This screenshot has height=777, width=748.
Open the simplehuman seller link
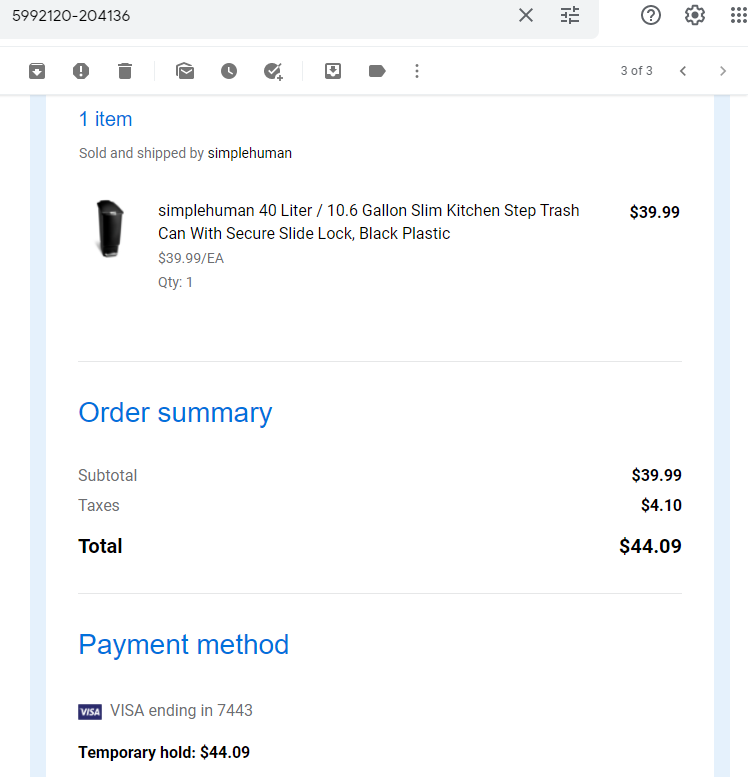(250, 153)
